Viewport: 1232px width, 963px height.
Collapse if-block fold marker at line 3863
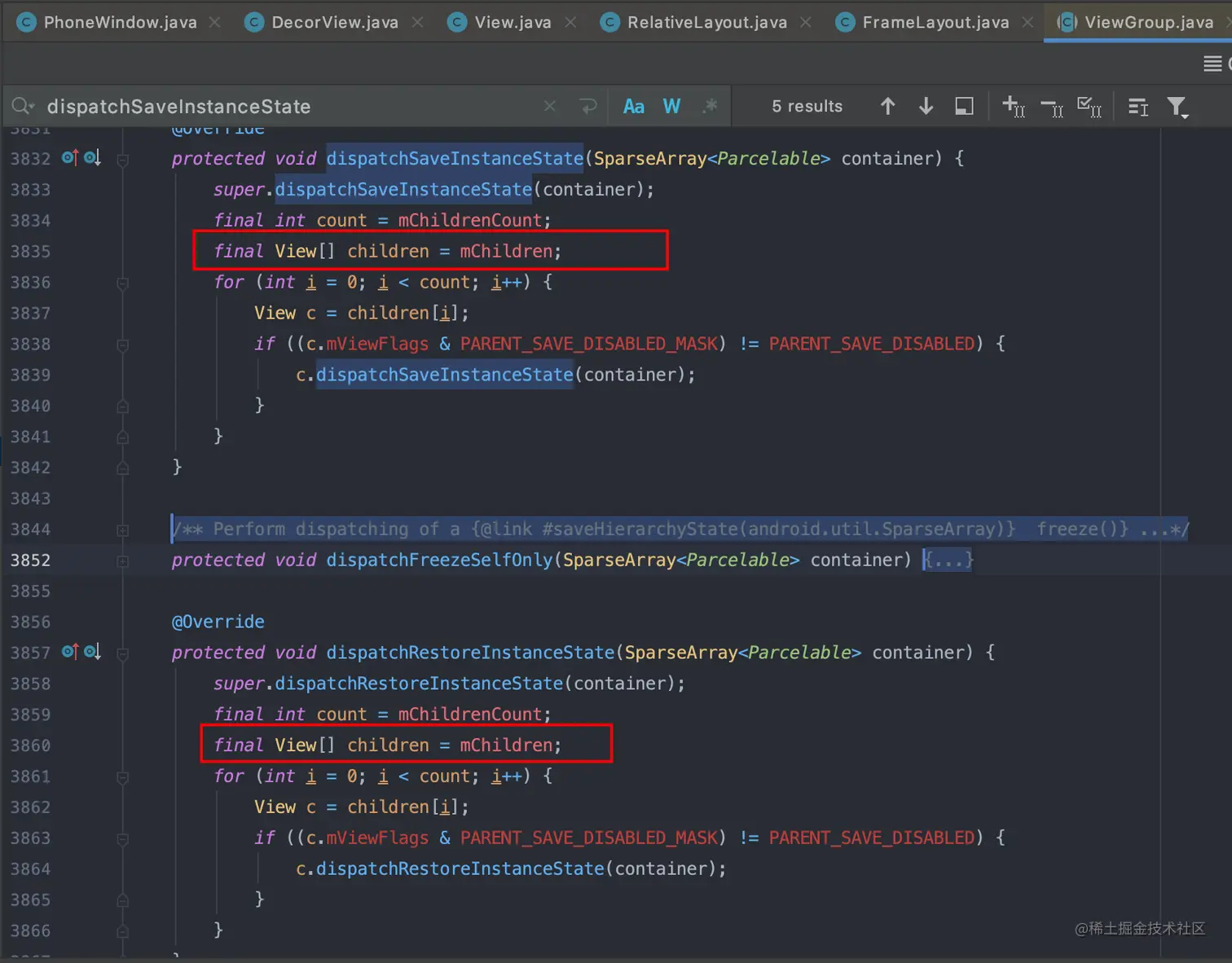tap(122, 839)
